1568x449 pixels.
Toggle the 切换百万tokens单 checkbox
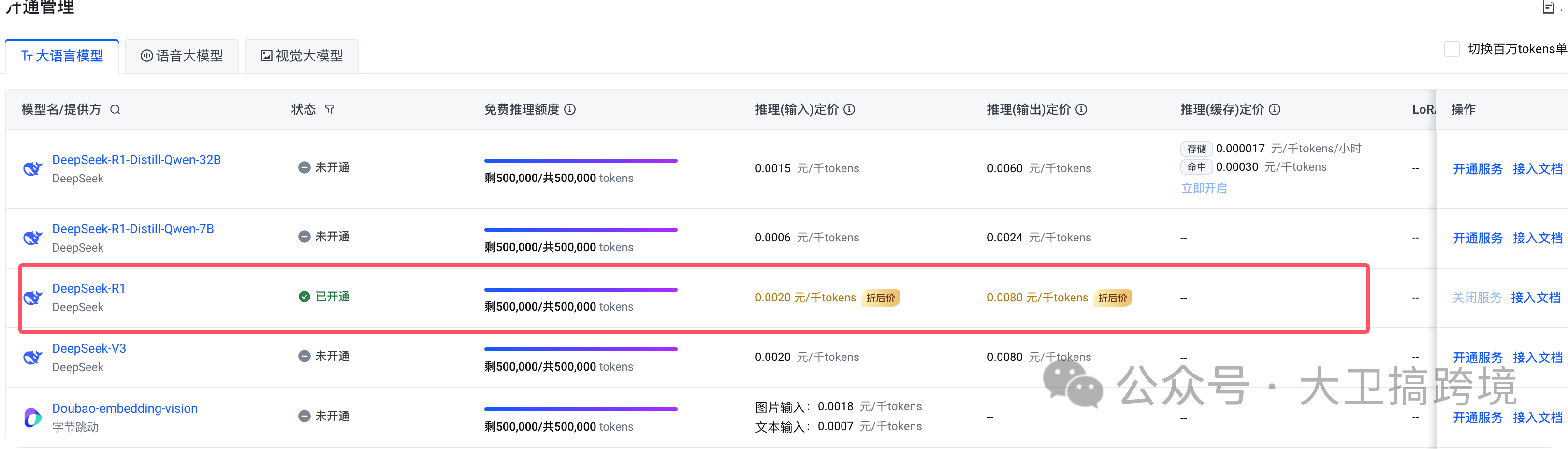tap(1452, 49)
